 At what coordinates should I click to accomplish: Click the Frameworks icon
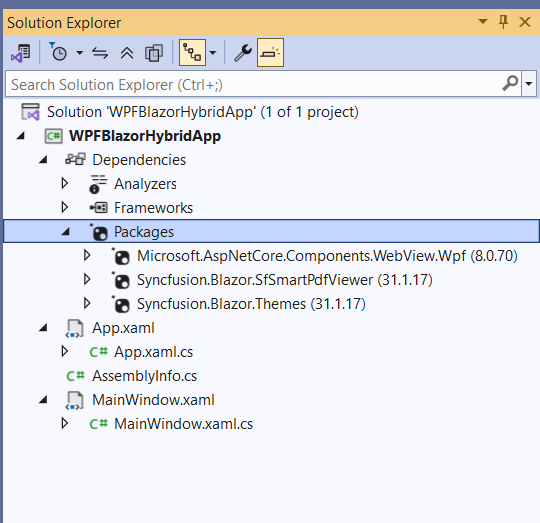tap(98, 208)
